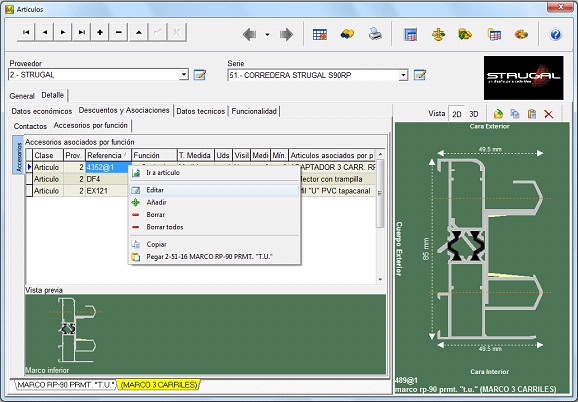Jump to last record button
Screen dimensions: 578x402
click(82, 32)
